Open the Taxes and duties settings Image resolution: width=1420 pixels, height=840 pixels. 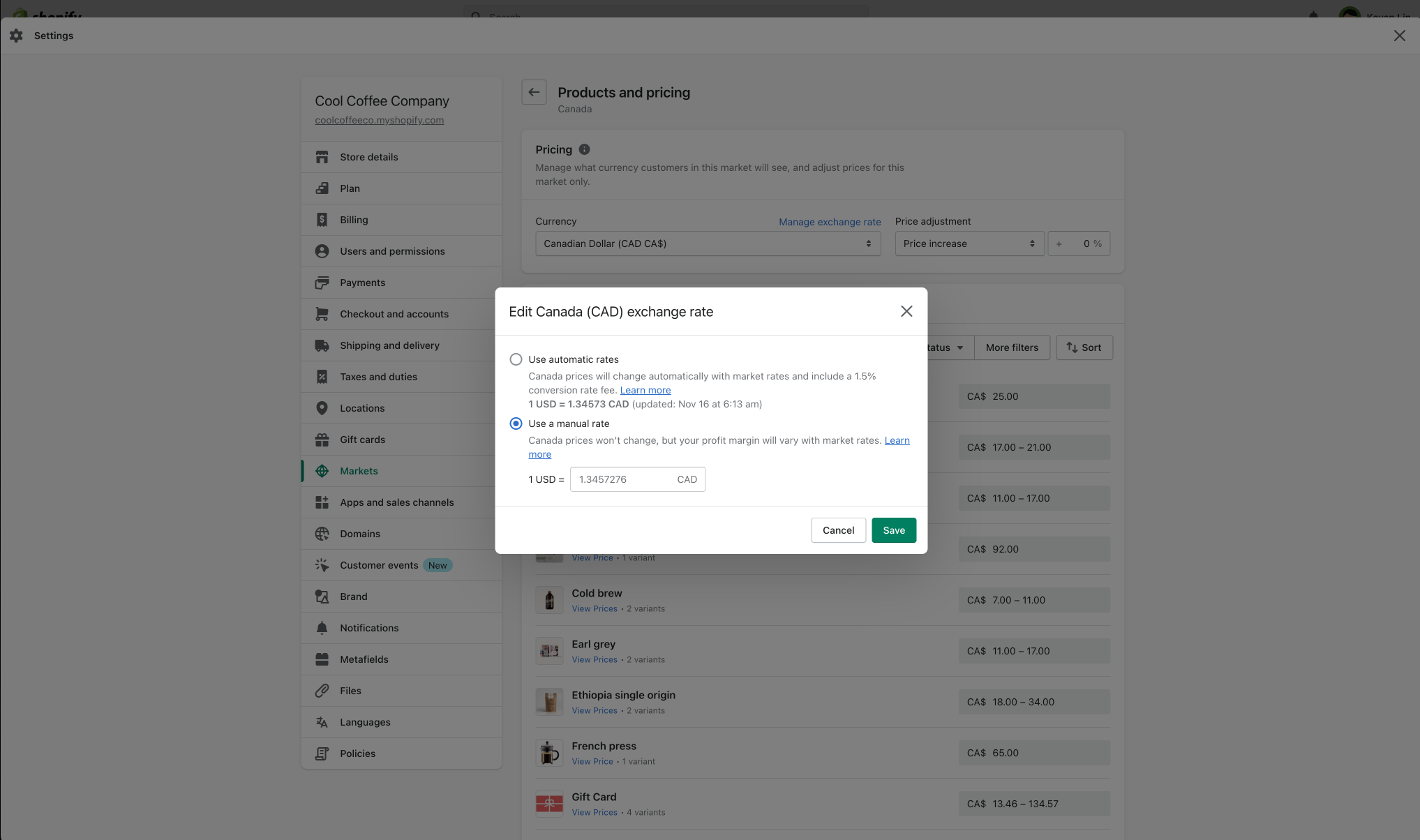pyautogui.click(x=378, y=377)
